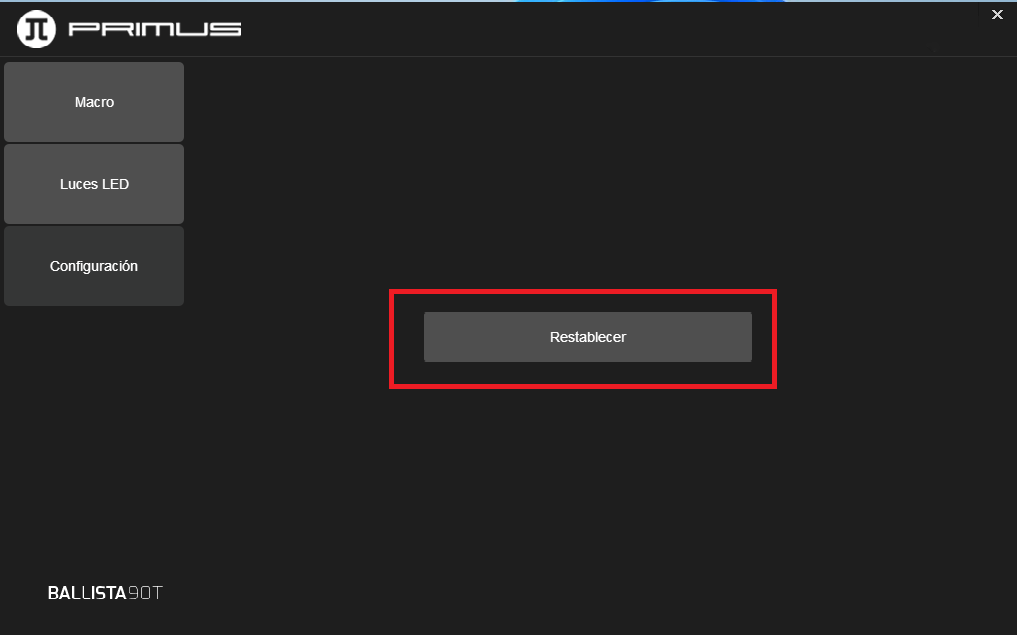The image size is (1017, 635).
Task: Click the Primus brand text beside the logo
Action: 155,29
